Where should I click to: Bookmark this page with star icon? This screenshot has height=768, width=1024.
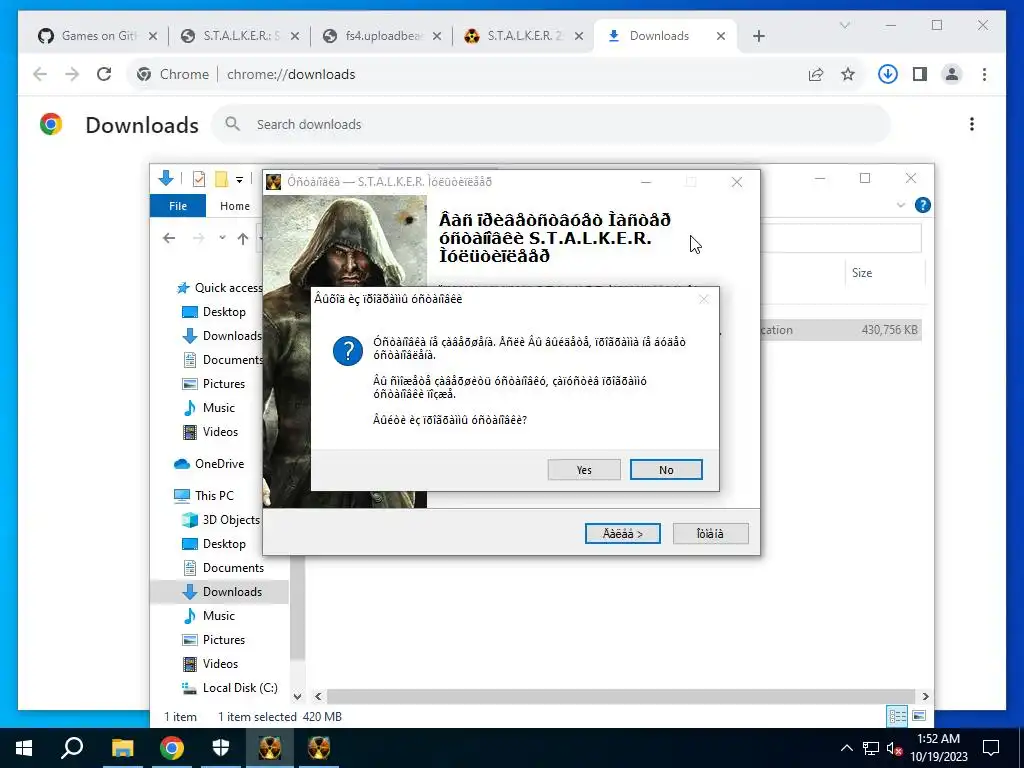tap(848, 74)
